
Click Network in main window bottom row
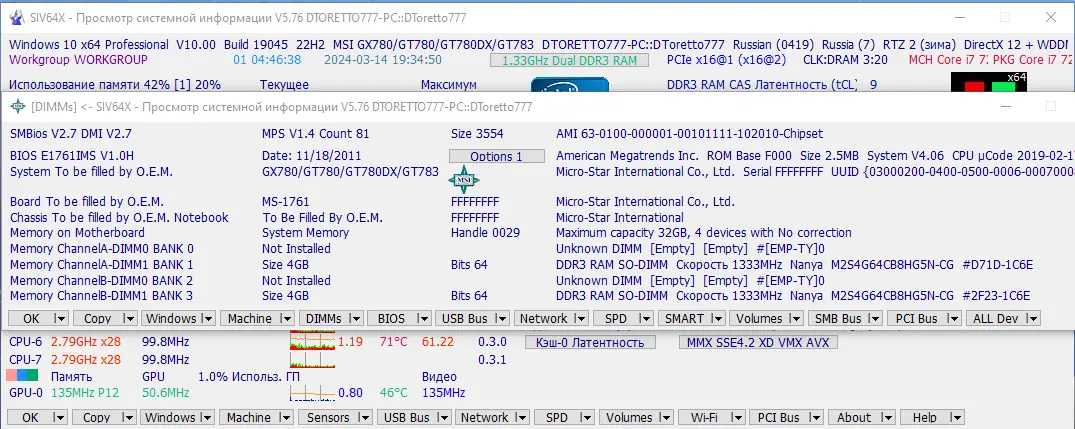(x=484, y=417)
